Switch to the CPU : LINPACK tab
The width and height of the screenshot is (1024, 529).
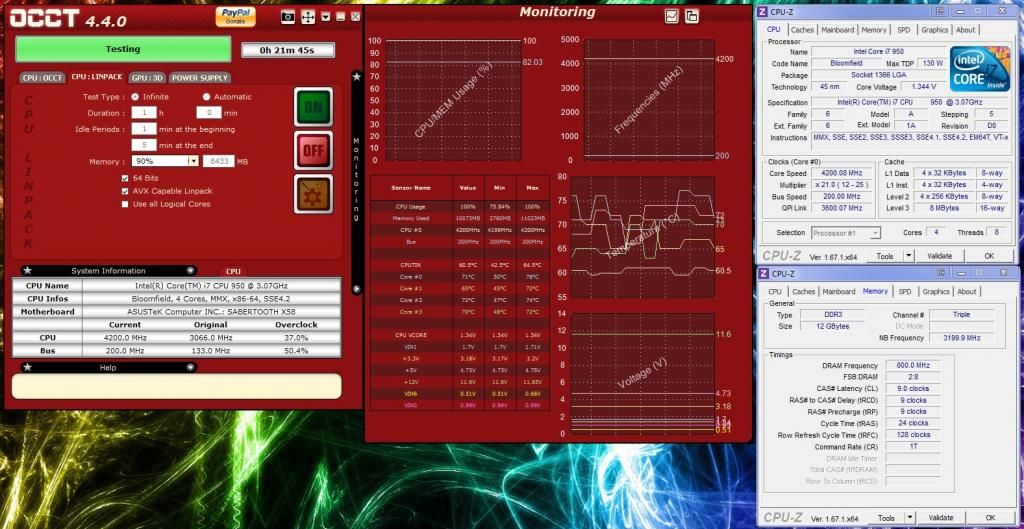click(x=97, y=77)
